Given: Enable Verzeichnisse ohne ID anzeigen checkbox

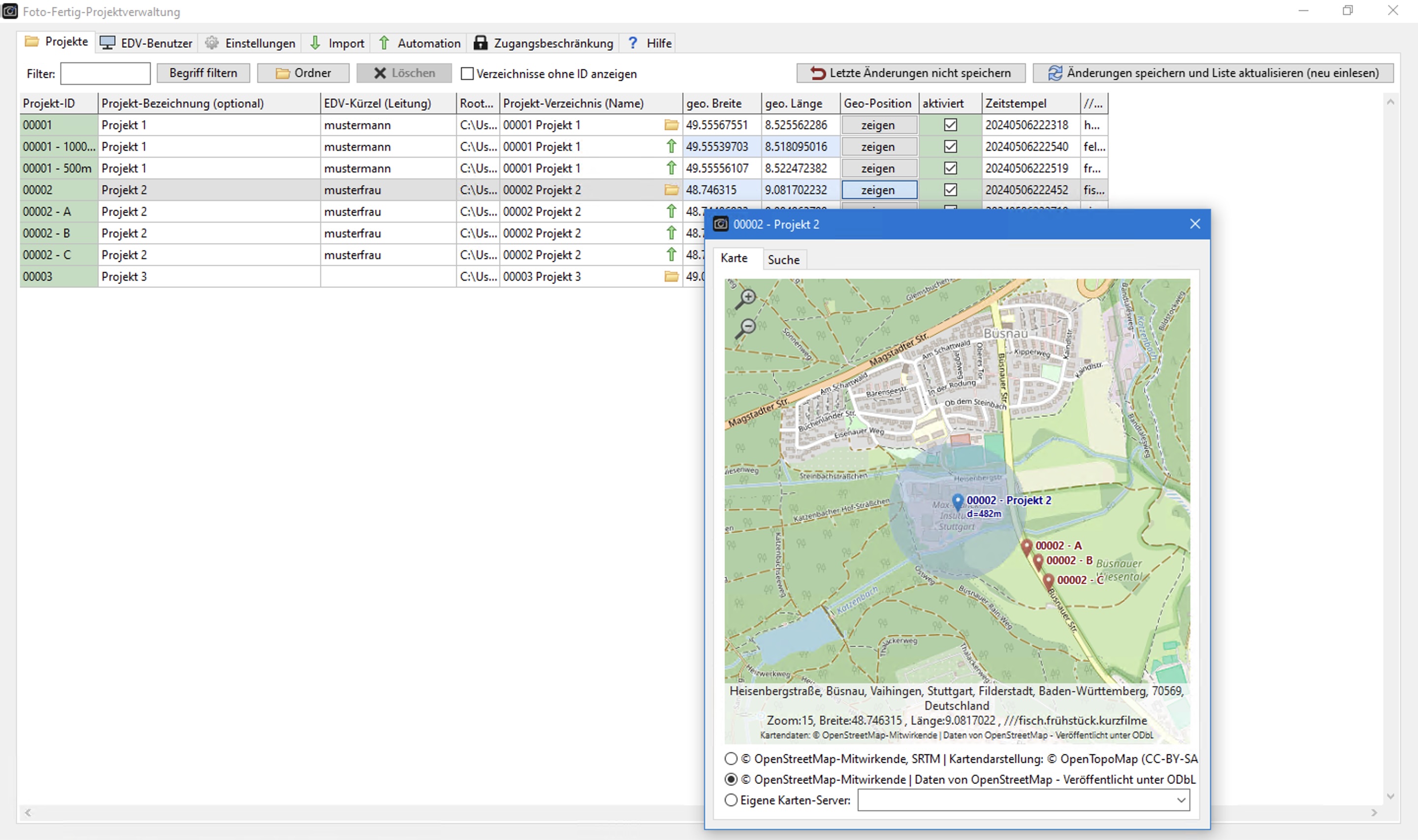Looking at the screenshot, I should tap(467, 73).
